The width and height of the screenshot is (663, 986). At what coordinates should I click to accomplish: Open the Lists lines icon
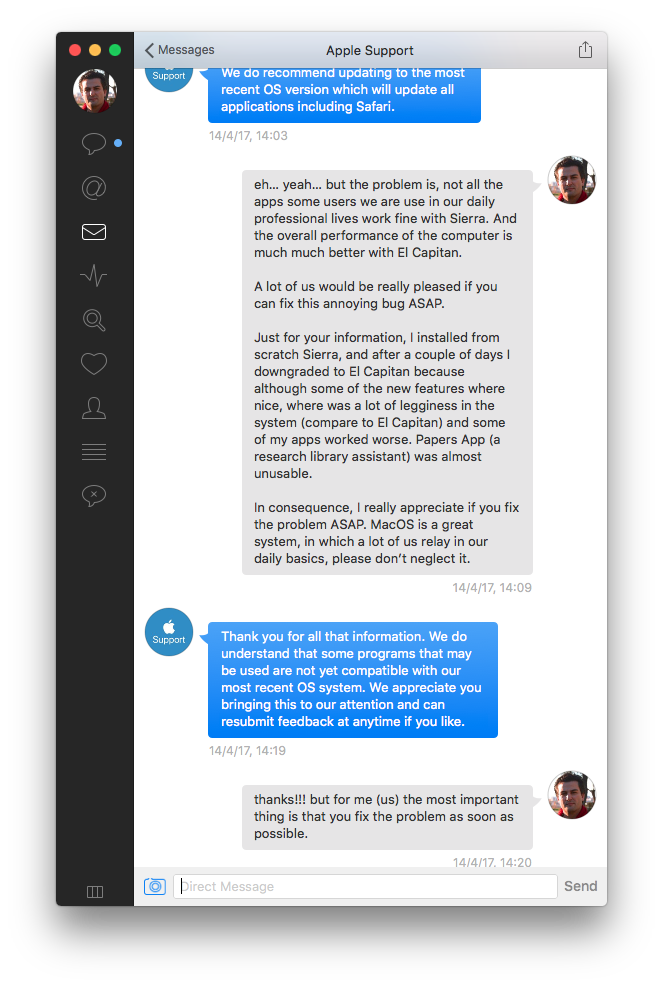(94, 452)
